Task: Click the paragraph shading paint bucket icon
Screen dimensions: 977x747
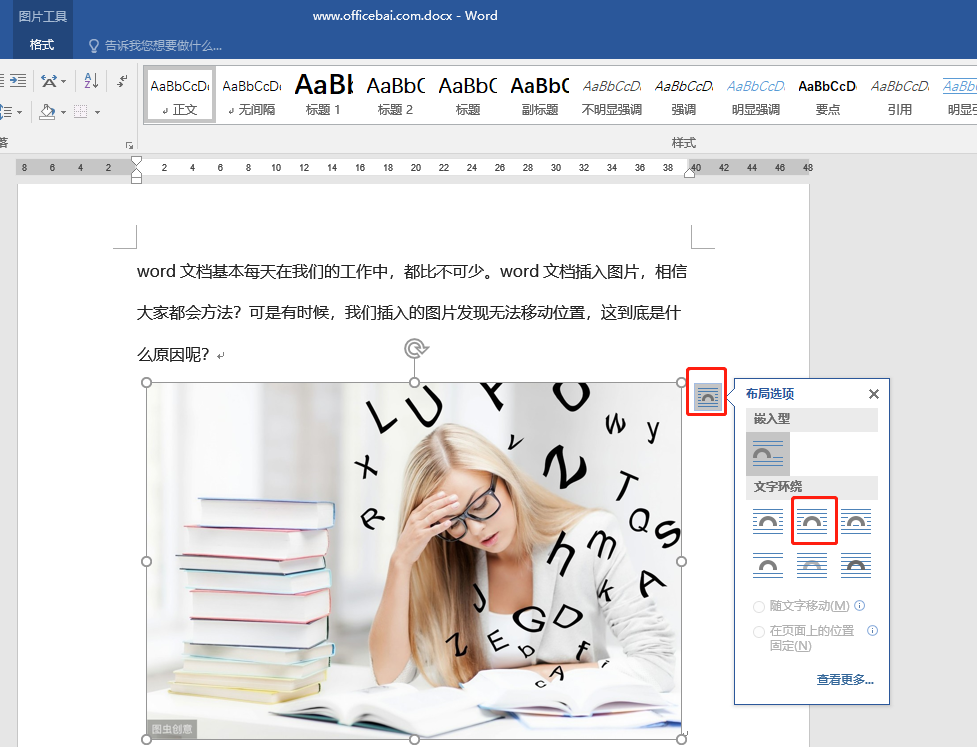Action: (47, 111)
